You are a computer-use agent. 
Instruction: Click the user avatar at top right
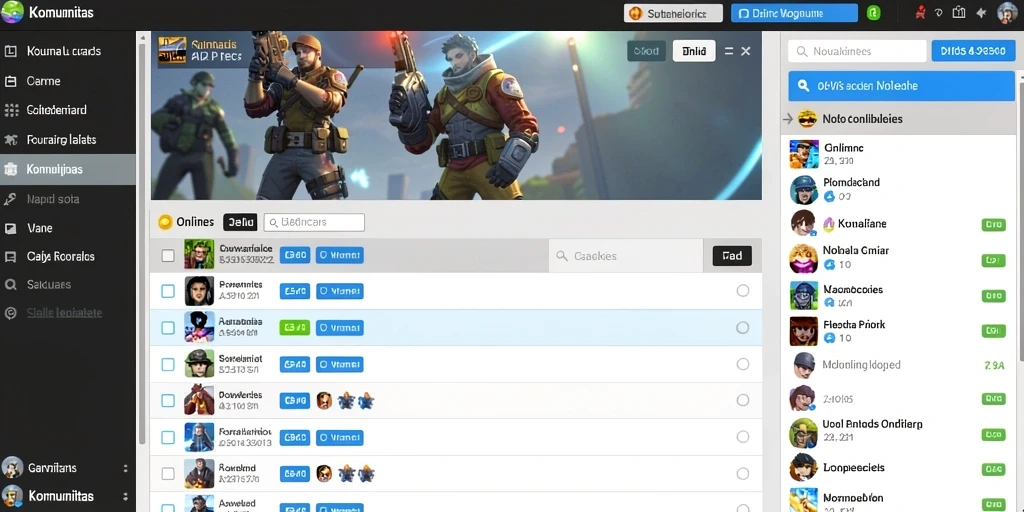point(1008,12)
